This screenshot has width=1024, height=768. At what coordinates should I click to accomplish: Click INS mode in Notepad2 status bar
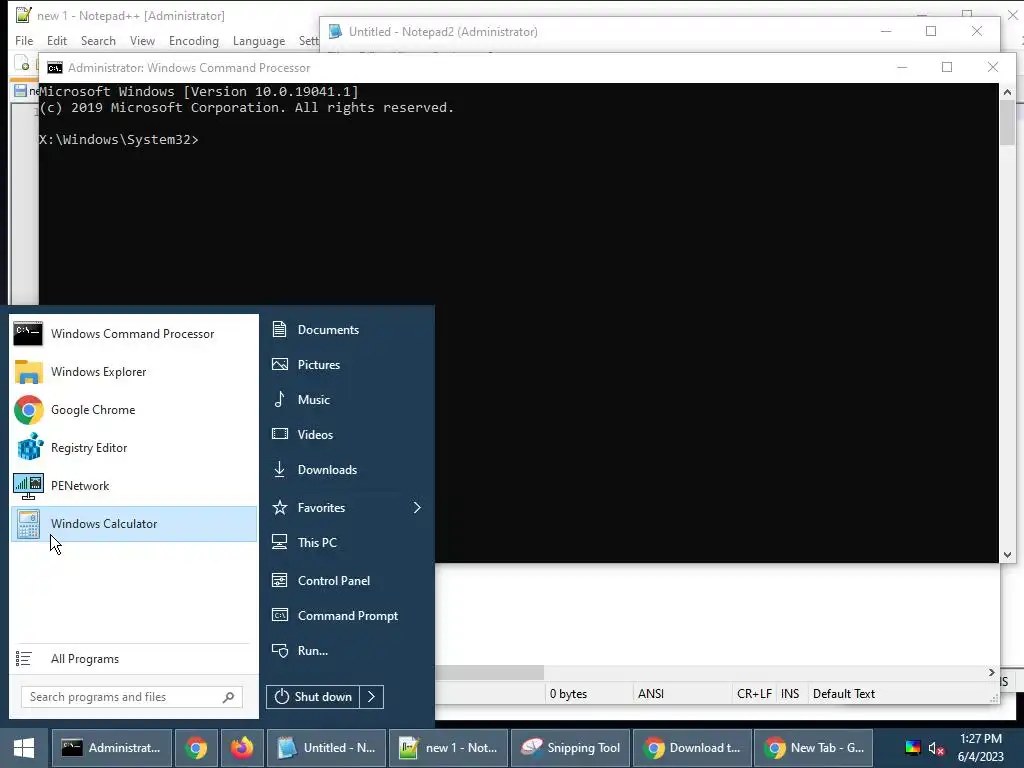point(790,694)
